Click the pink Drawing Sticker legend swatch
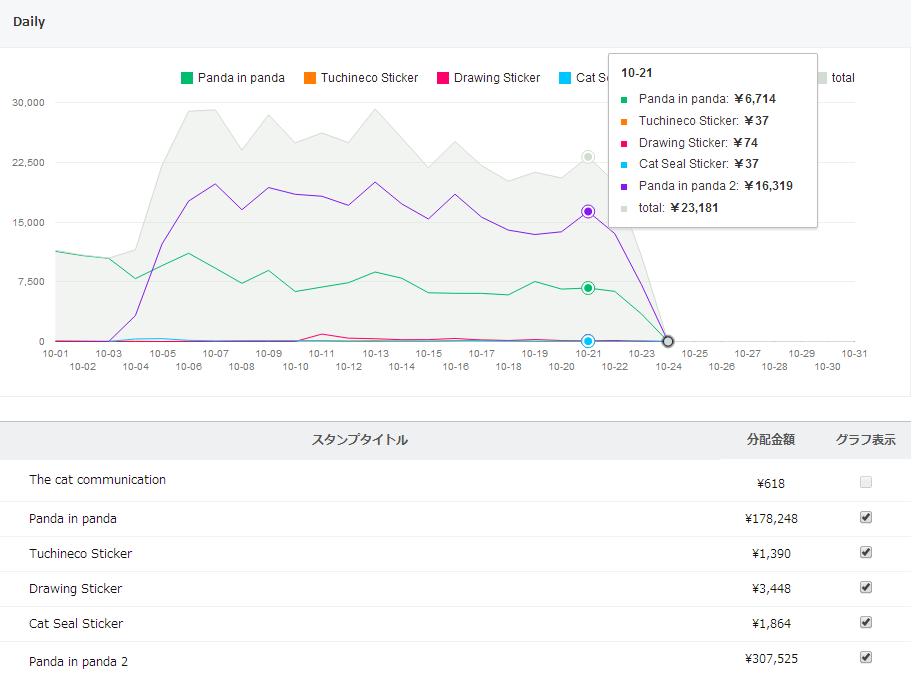The width and height of the screenshot is (917, 680). [x=443, y=78]
